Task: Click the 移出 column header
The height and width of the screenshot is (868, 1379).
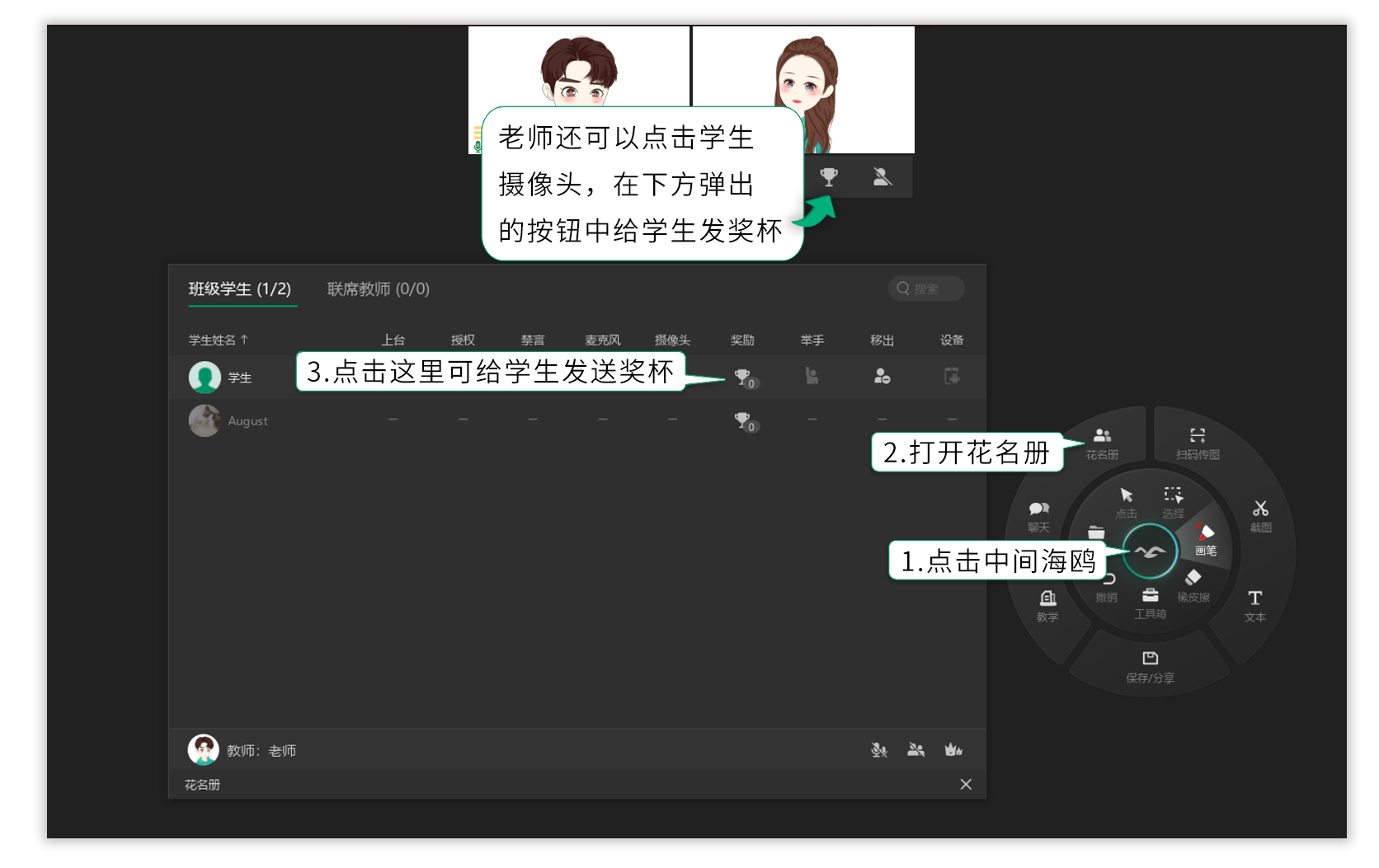Action: point(882,340)
